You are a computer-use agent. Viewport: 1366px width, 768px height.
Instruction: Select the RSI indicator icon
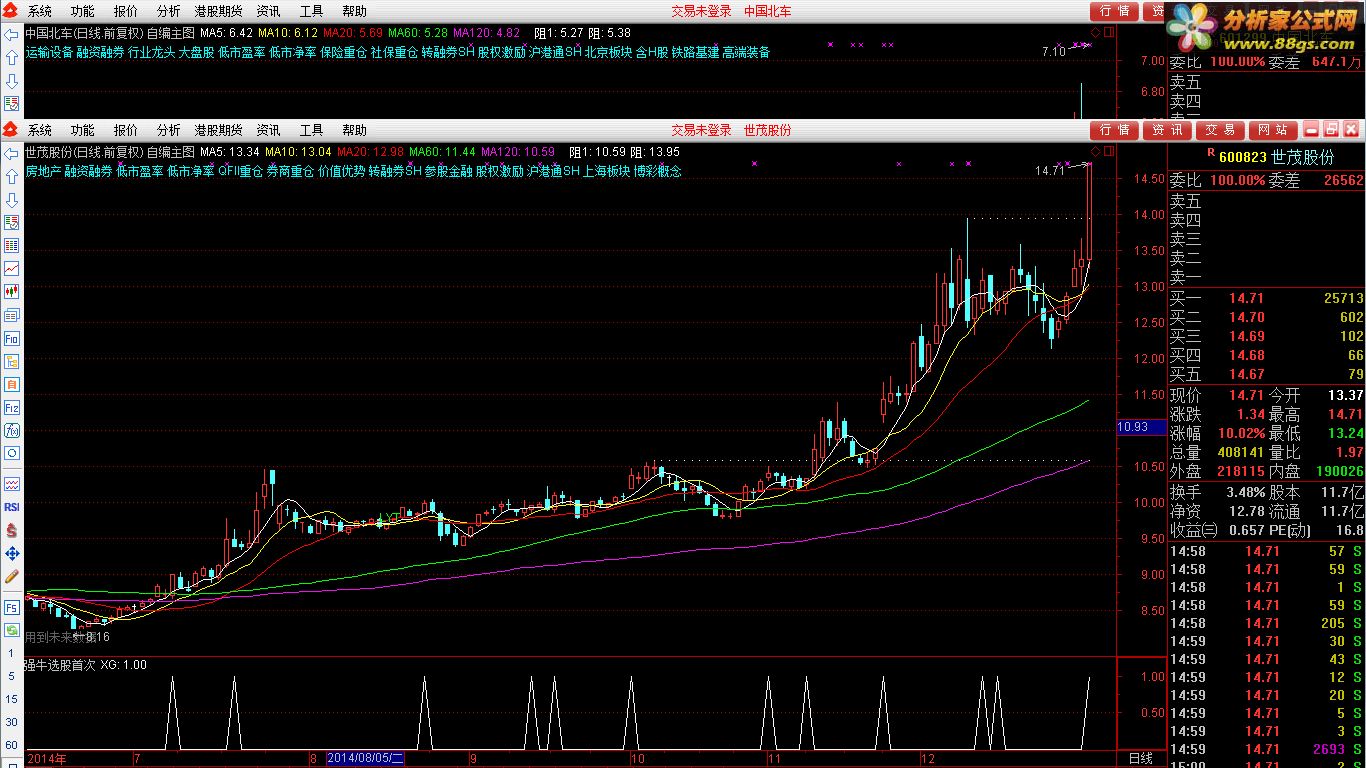pos(11,507)
